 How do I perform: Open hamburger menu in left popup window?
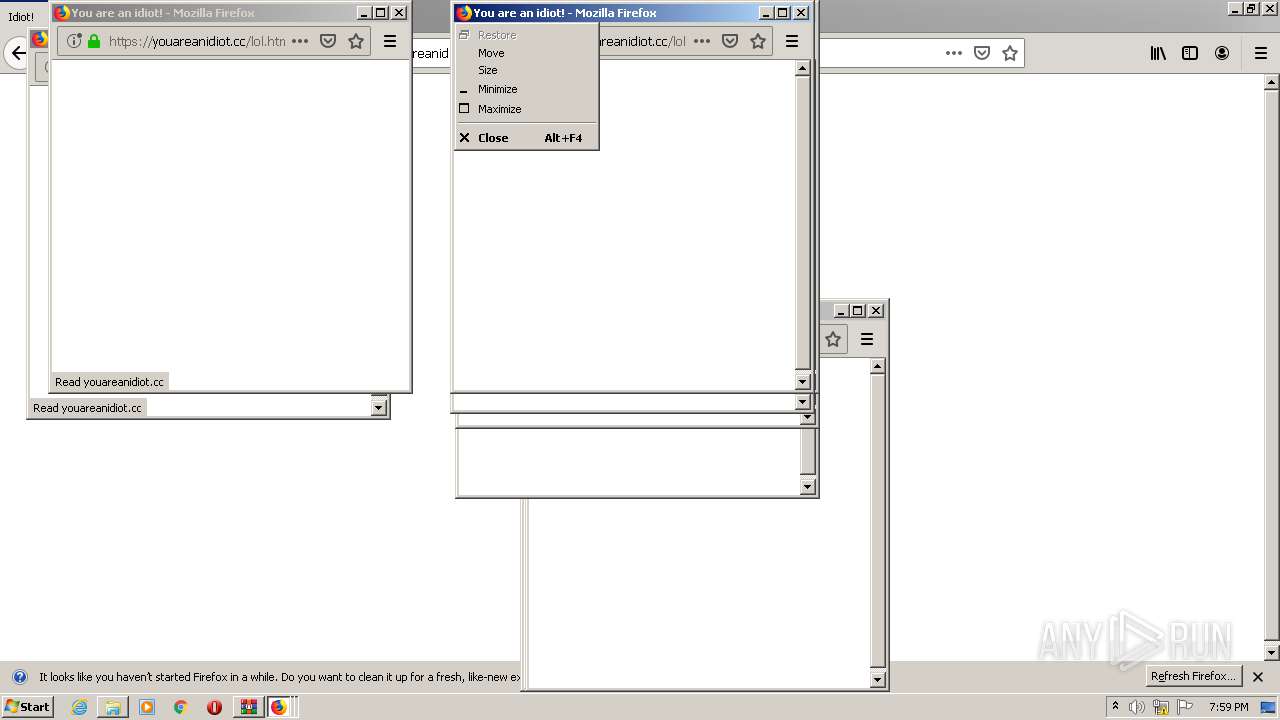[390, 41]
